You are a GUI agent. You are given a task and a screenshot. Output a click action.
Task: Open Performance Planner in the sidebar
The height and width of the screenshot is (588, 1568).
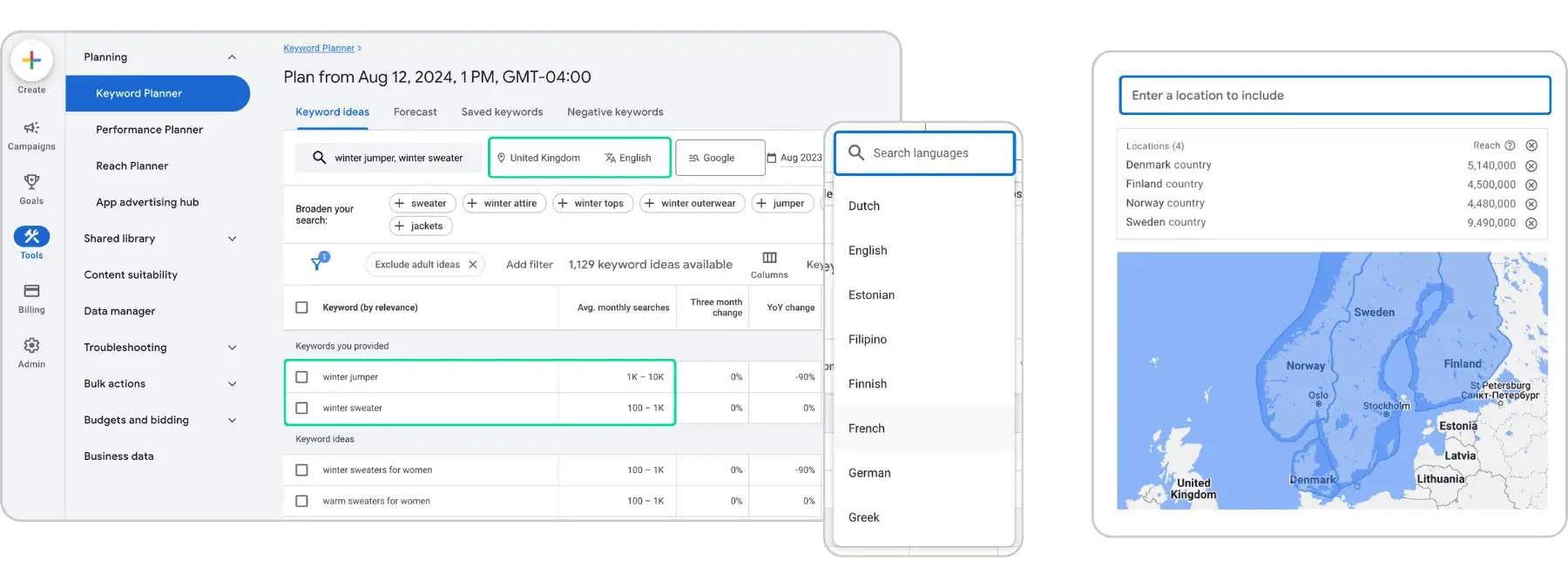pos(149,130)
